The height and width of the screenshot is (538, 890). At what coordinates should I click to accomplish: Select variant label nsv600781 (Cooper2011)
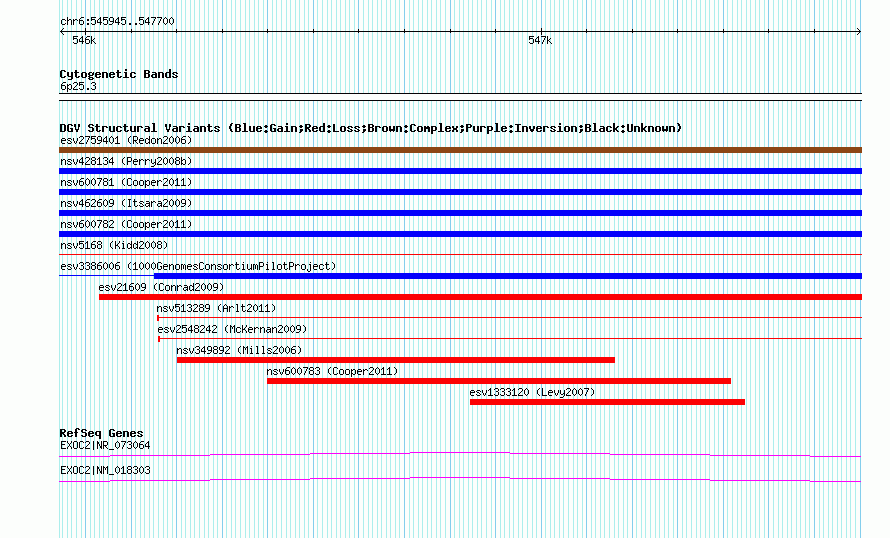coord(126,182)
